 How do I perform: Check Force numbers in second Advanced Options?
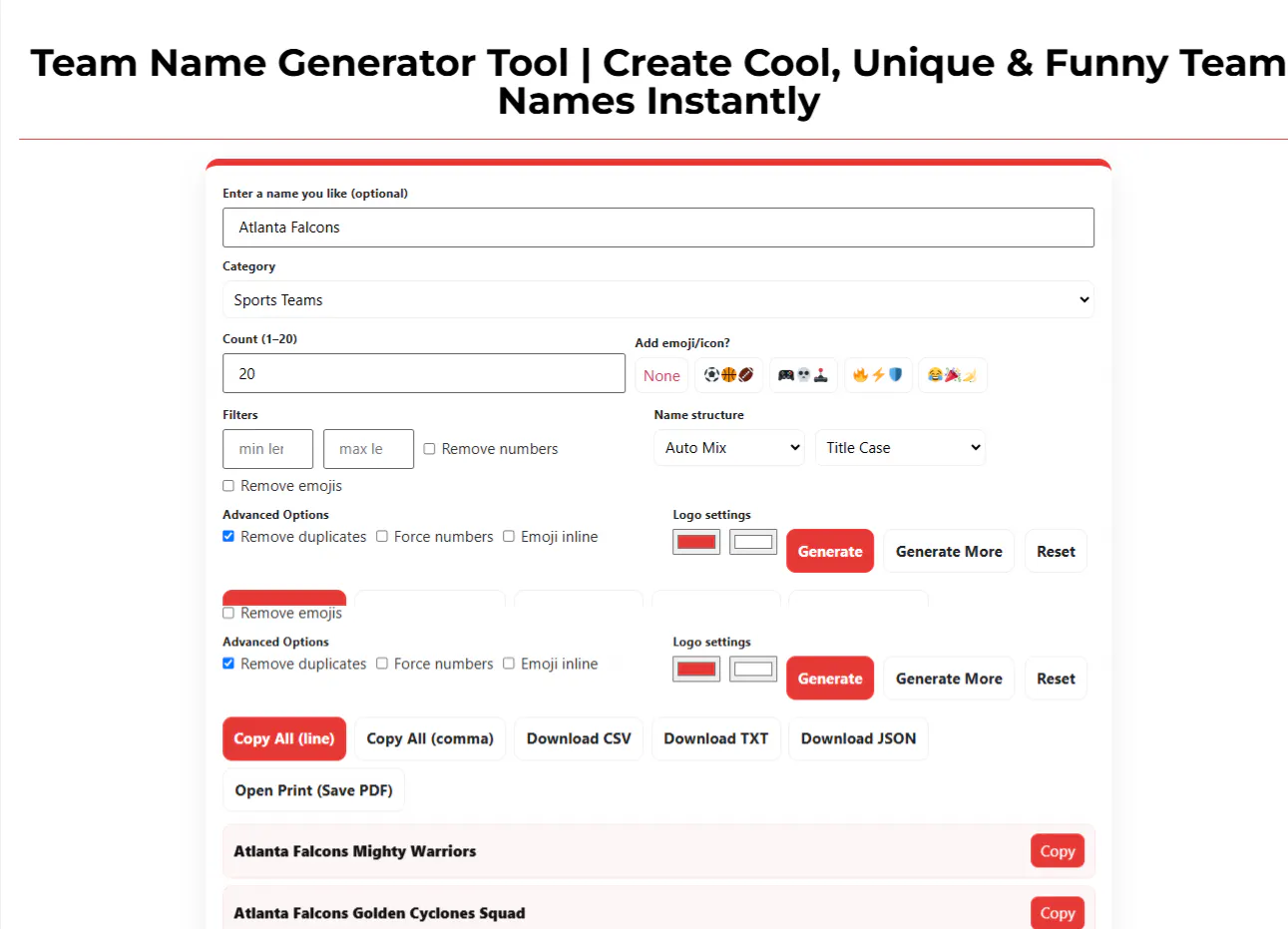point(382,664)
